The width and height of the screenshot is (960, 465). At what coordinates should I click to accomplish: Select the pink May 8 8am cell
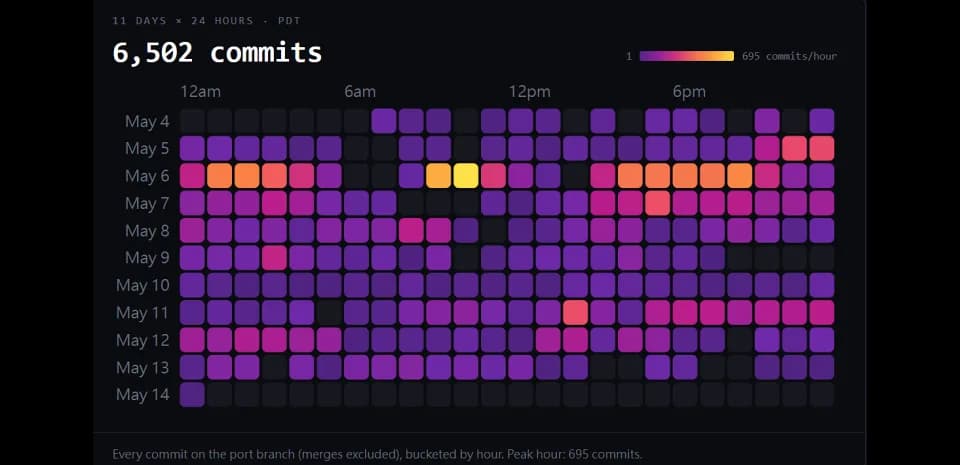[411, 231]
